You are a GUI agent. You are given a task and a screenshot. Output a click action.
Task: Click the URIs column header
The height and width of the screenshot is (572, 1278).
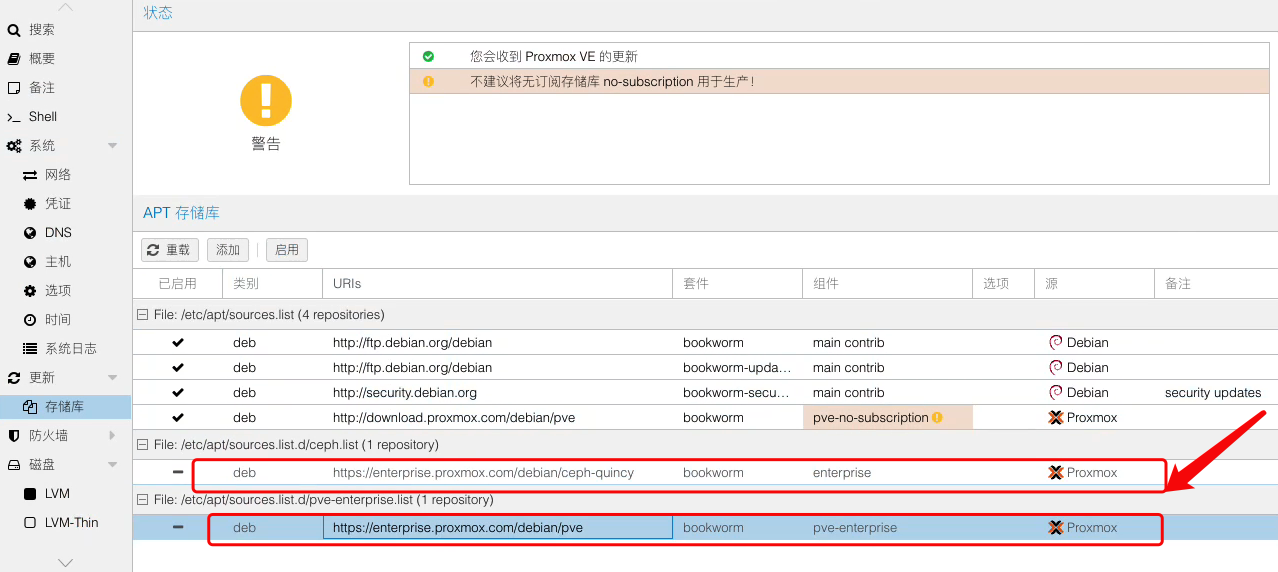point(497,284)
